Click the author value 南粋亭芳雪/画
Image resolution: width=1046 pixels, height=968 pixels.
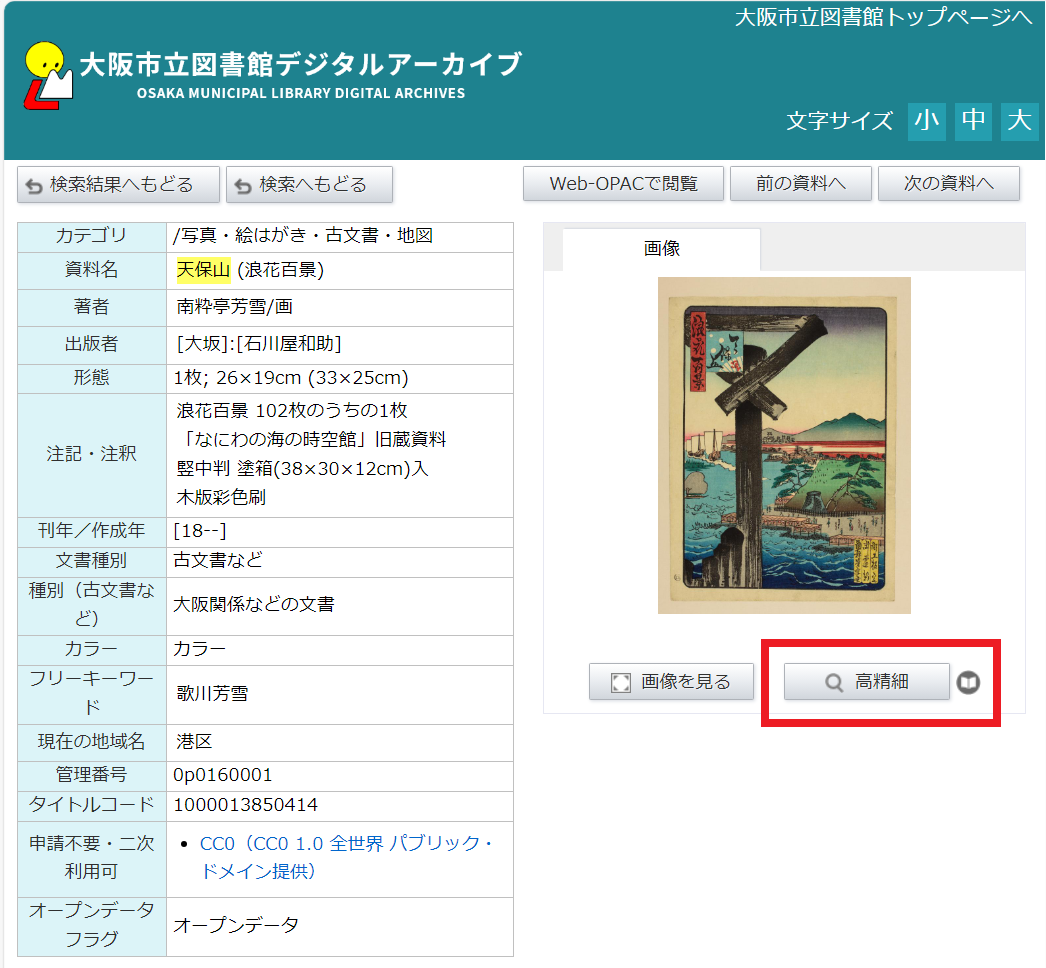234,307
